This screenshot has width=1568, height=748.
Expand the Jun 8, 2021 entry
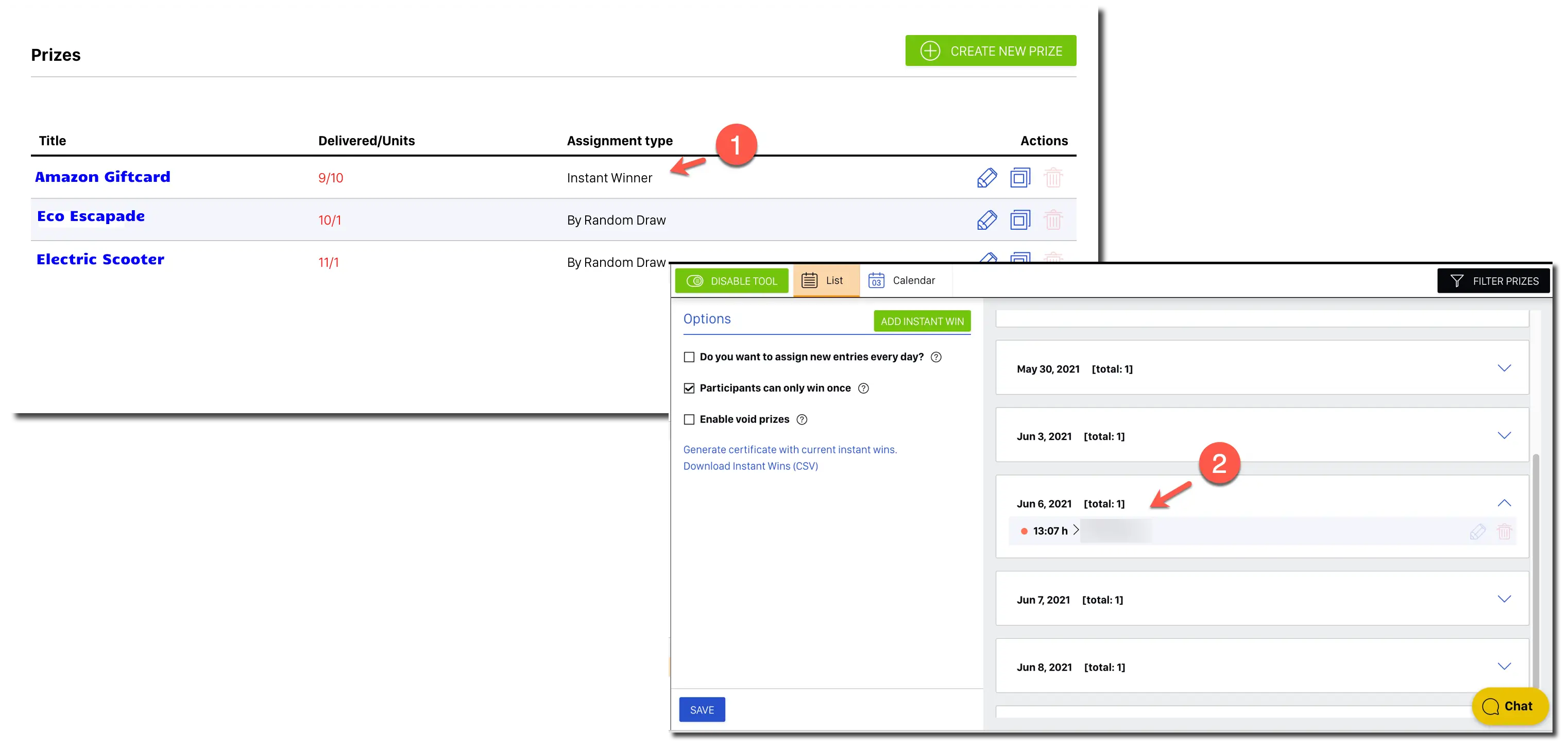pos(1504,667)
